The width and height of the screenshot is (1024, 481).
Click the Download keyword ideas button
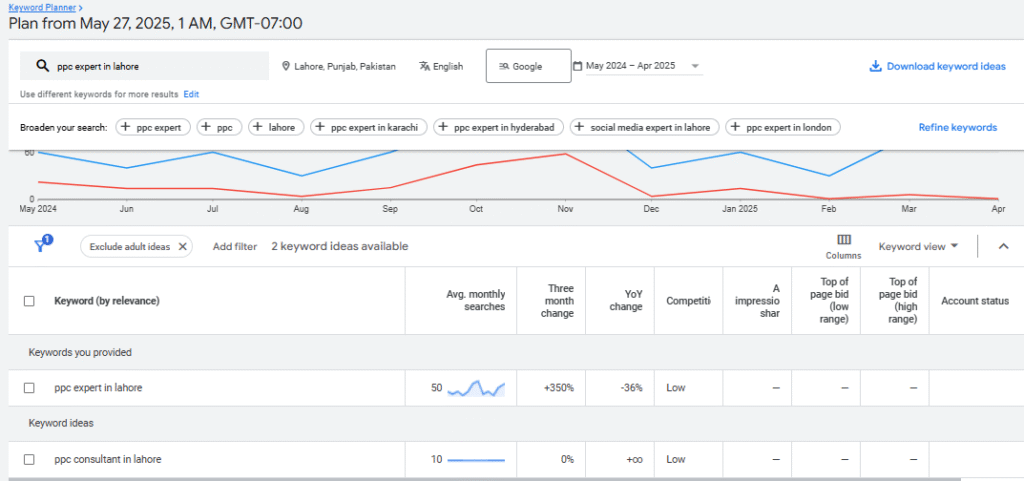[937, 67]
